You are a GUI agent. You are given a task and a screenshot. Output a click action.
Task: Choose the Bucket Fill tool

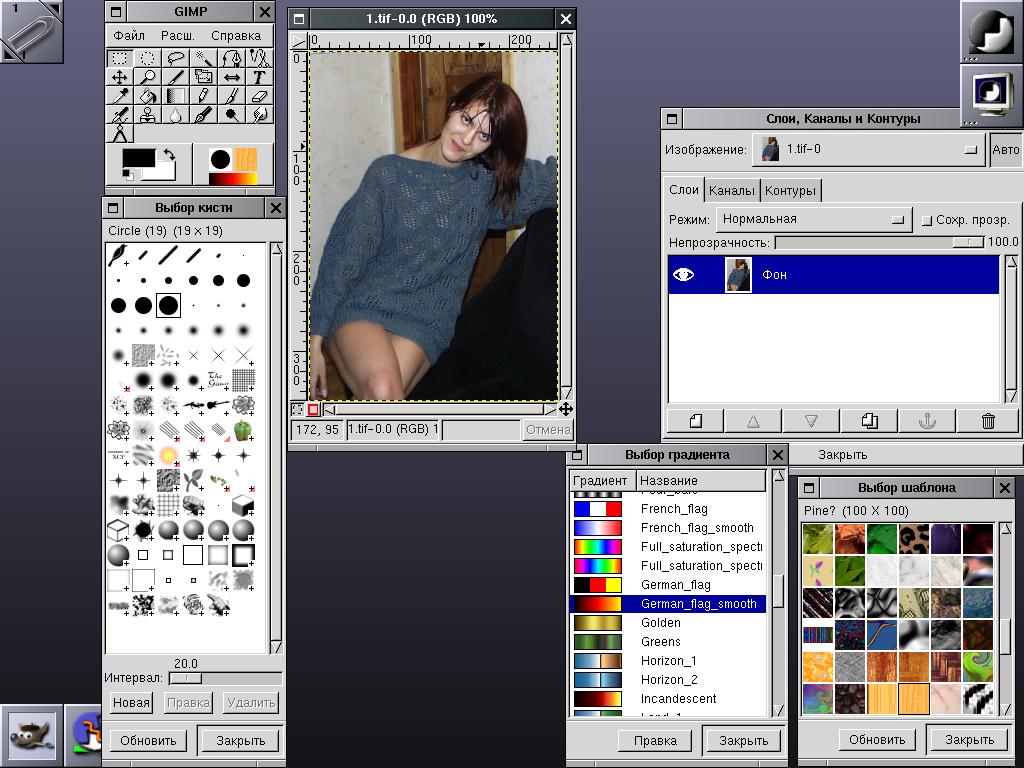click(x=147, y=96)
